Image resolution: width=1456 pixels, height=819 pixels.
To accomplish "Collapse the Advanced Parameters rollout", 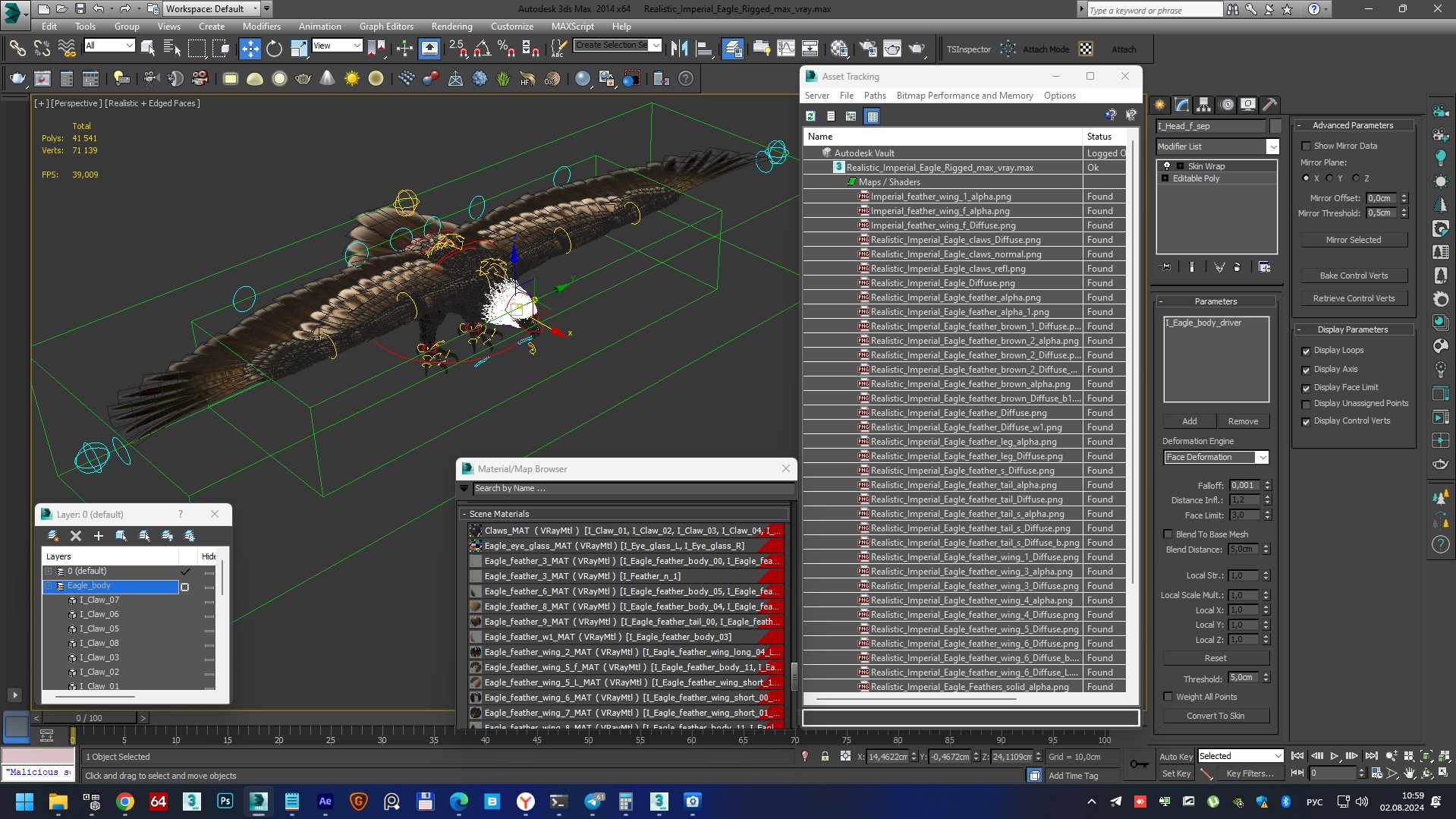I will pyautogui.click(x=1300, y=125).
